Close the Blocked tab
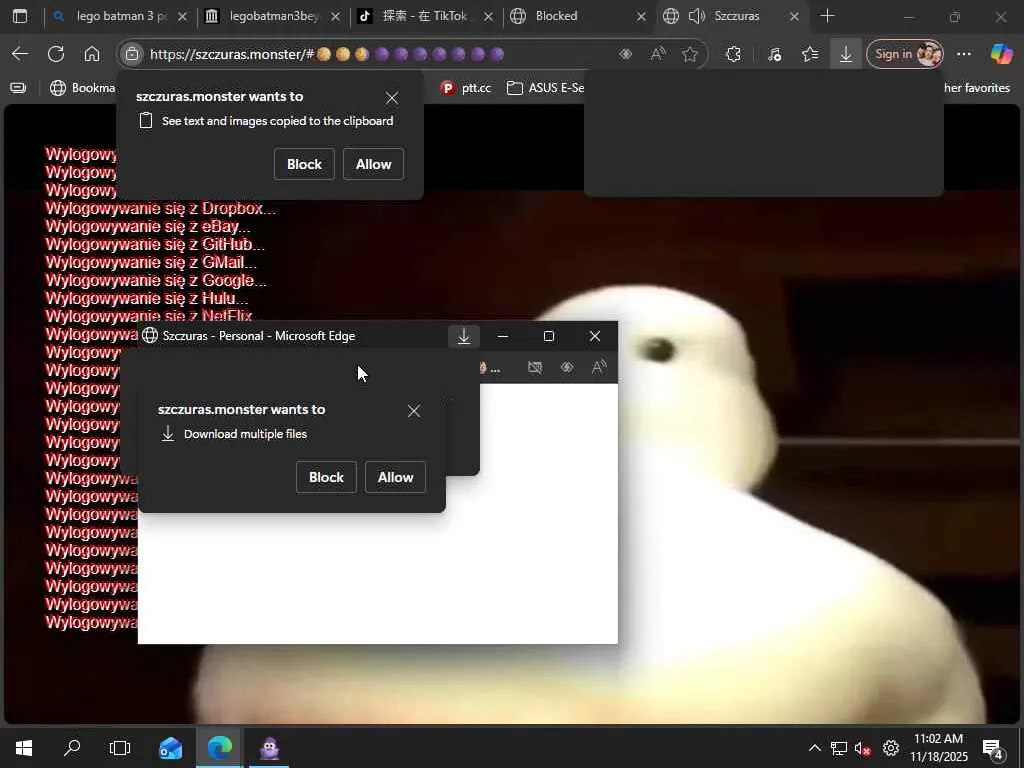Screen dimensions: 1024x768 pyautogui.click(x=641, y=16)
